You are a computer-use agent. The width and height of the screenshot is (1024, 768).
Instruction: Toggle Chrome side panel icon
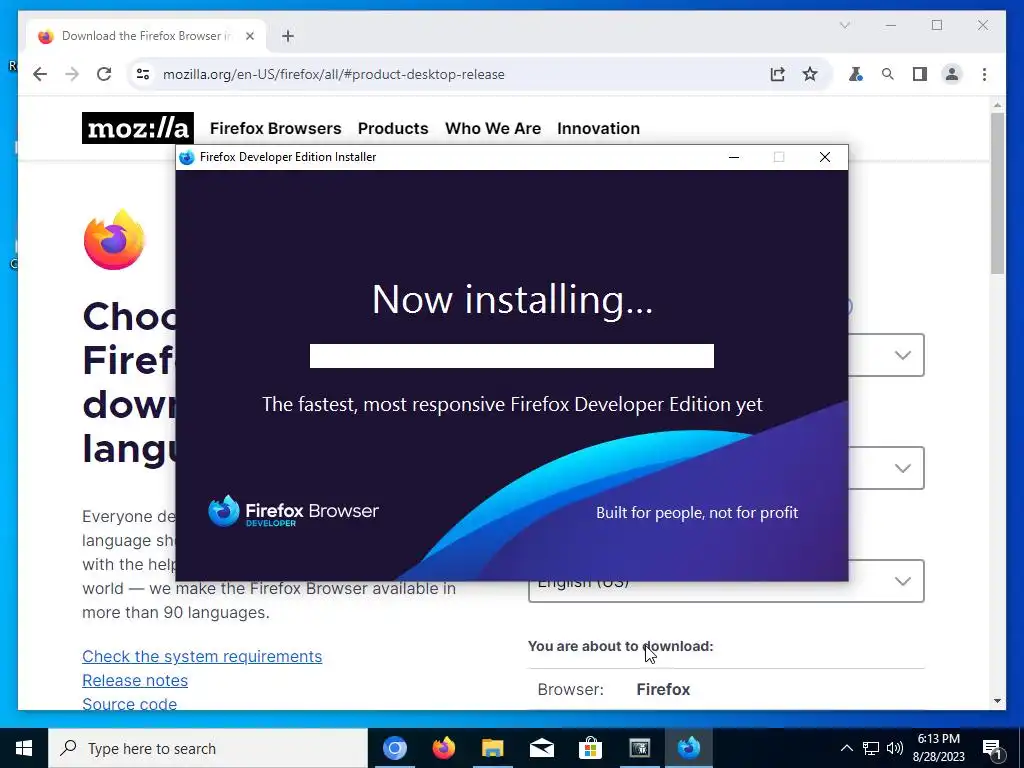pyautogui.click(x=920, y=74)
